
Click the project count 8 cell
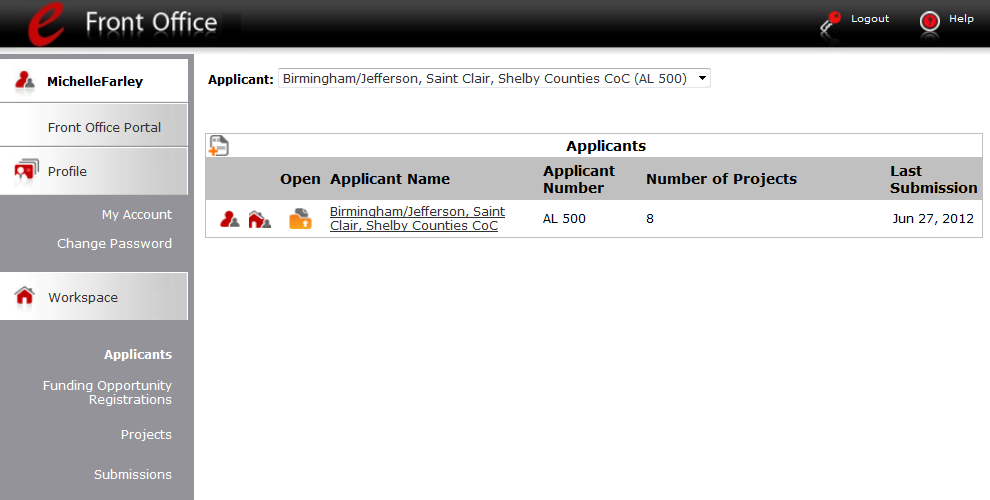click(x=650, y=219)
